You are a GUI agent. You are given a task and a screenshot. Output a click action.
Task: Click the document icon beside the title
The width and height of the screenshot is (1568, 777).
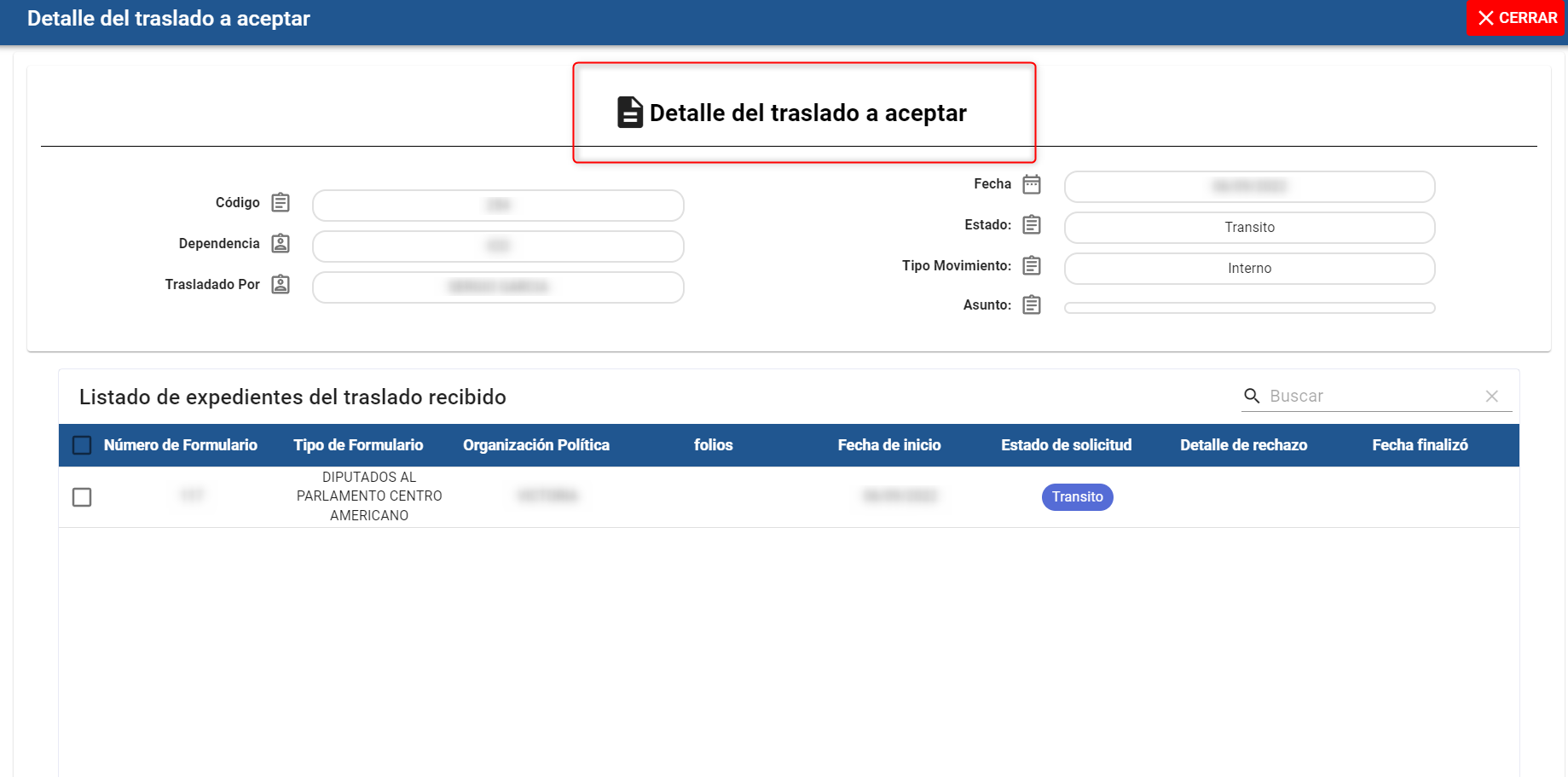[629, 113]
